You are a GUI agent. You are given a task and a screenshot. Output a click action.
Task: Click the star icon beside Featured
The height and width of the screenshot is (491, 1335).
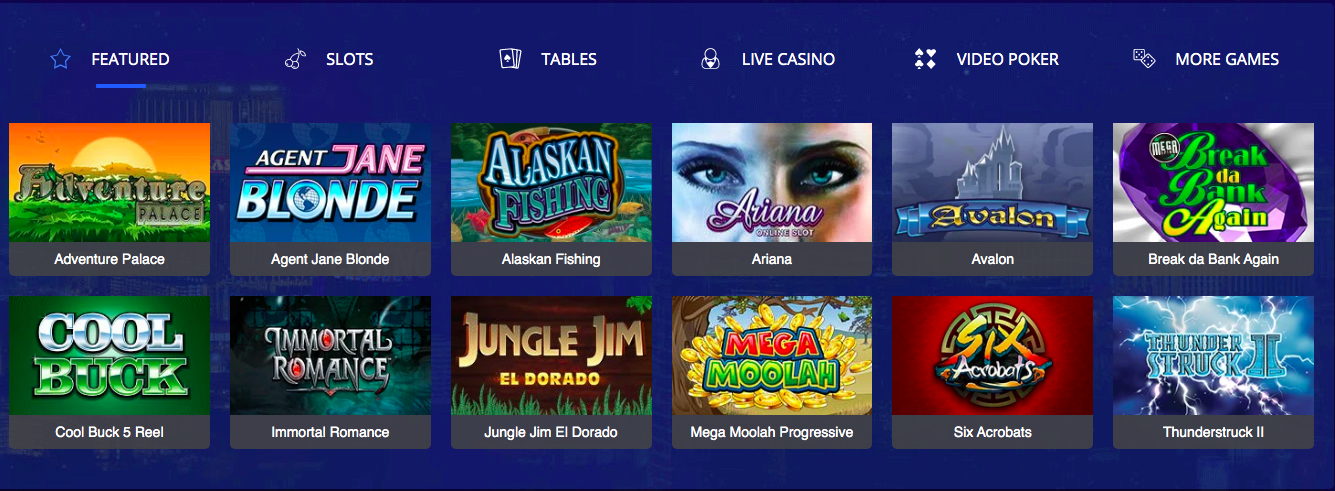(x=60, y=59)
